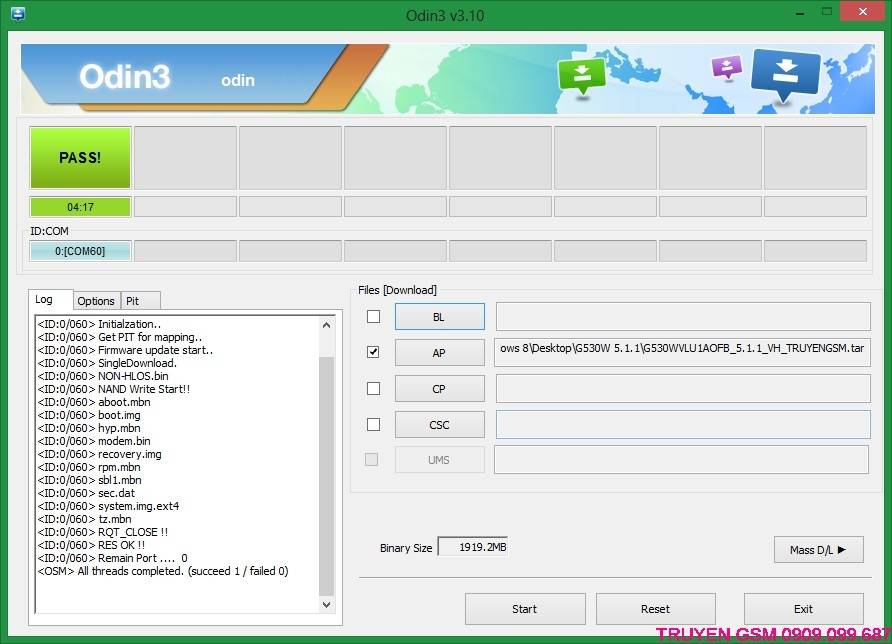892x644 pixels.
Task: Click the log scrollbar up arrow
Action: click(x=326, y=325)
